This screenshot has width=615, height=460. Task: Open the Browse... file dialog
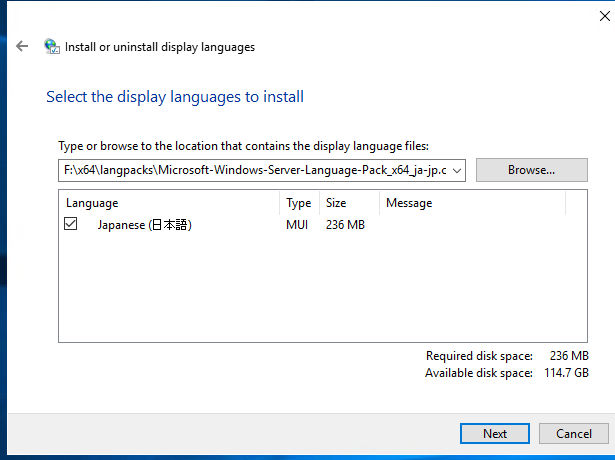[531, 170]
